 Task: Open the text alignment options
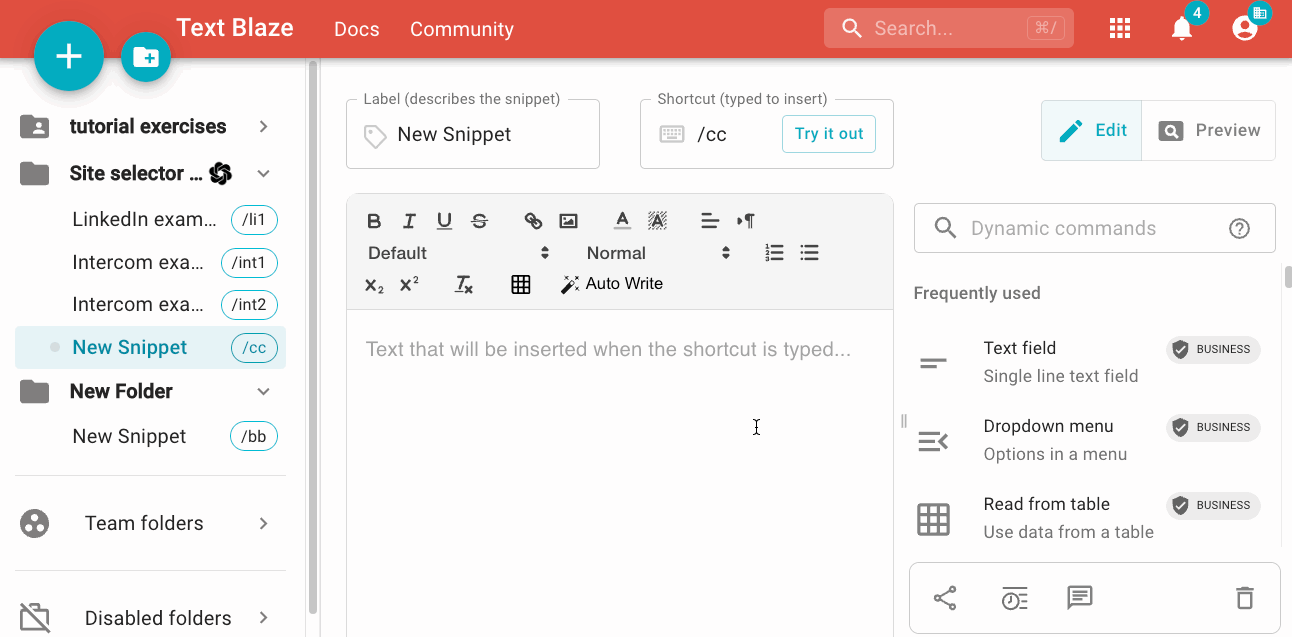click(x=710, y=221)
